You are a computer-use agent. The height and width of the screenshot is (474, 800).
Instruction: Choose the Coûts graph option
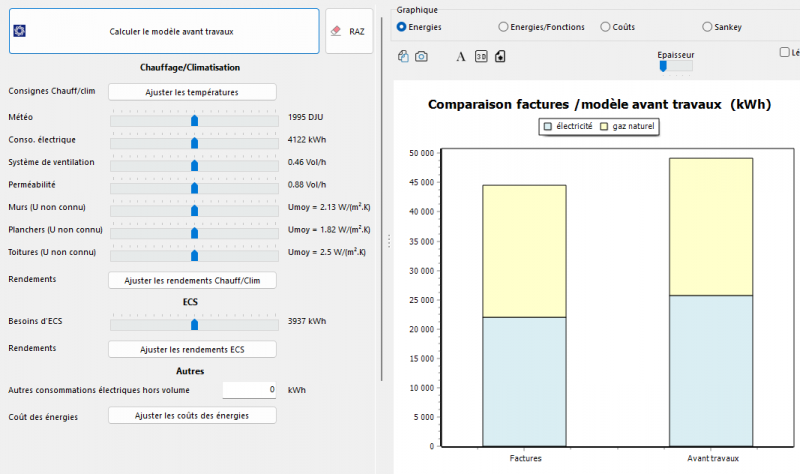point(606,27)
